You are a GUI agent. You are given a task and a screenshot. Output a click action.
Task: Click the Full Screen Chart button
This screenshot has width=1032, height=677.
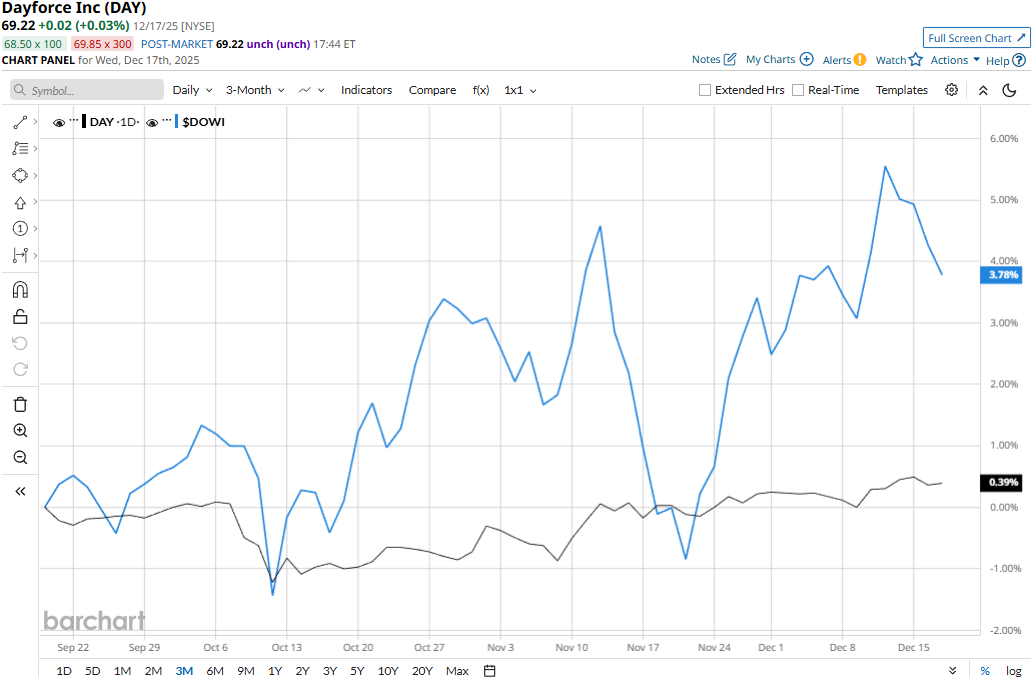click(x=976, y=38)
